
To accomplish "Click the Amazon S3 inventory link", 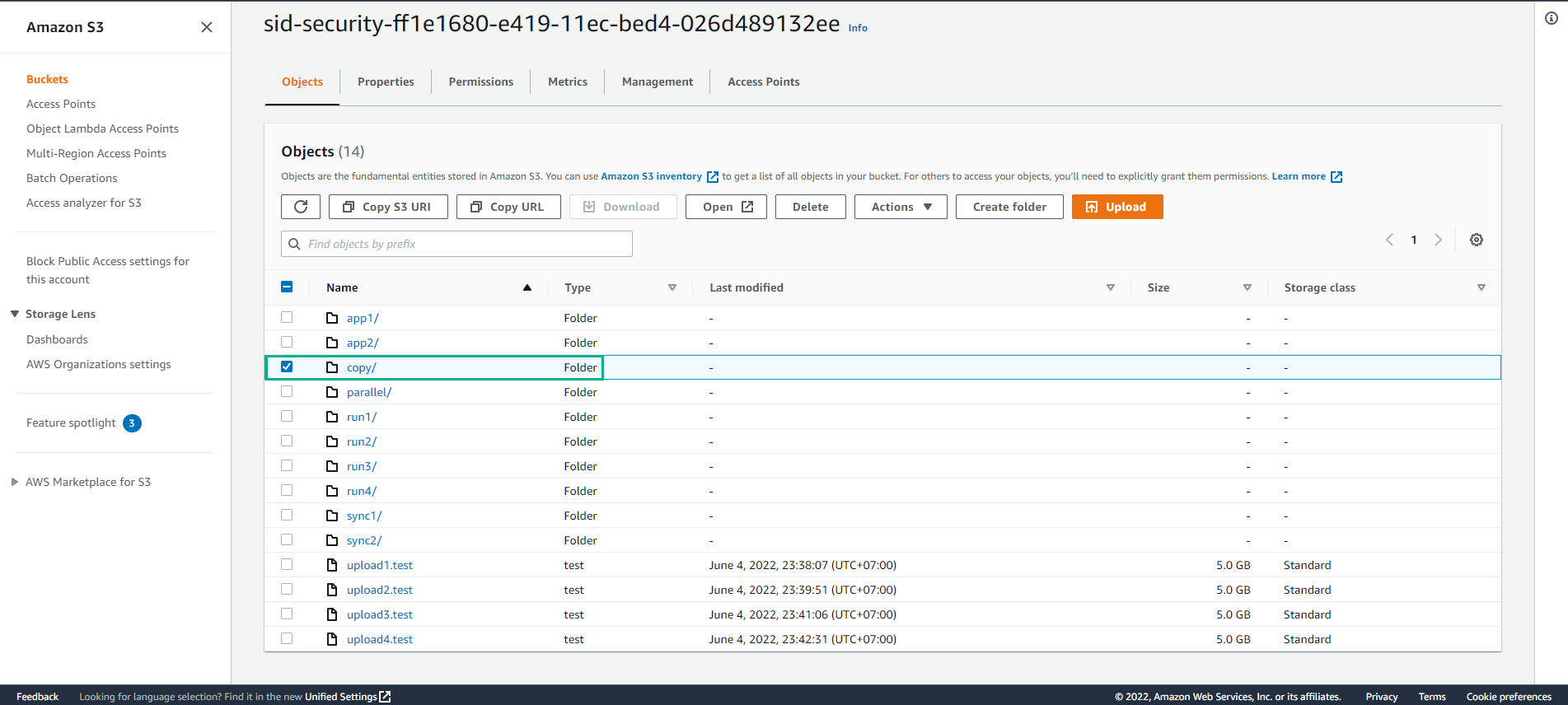I will point(651,176).
